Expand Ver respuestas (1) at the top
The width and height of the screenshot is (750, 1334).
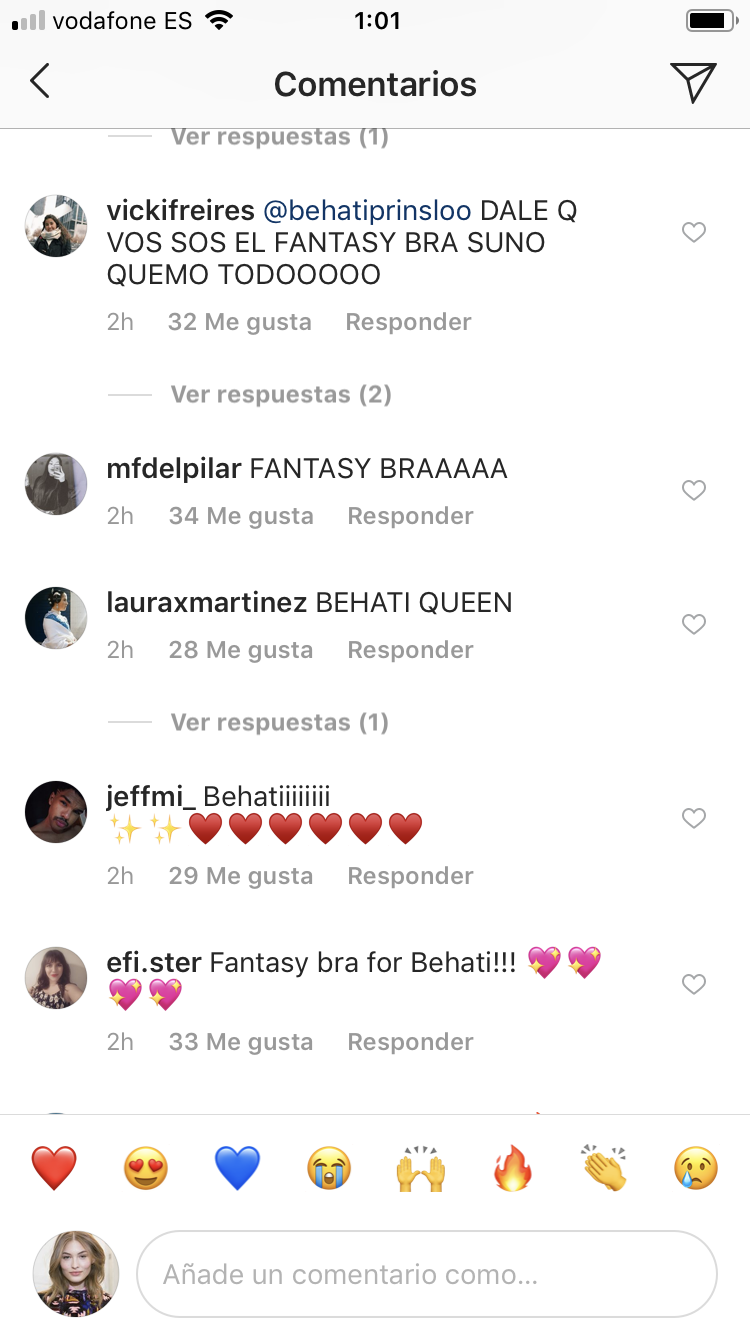(x=279, y=136)
